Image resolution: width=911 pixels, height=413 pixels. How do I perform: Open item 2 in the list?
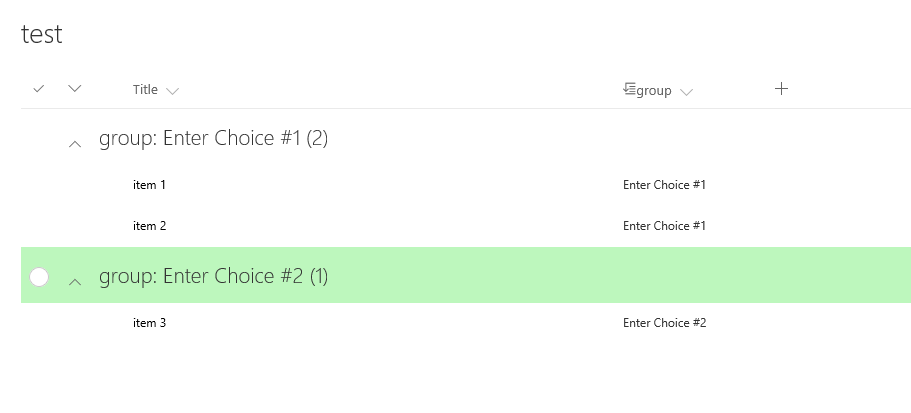pyautogui.click(x=149, y=226)
